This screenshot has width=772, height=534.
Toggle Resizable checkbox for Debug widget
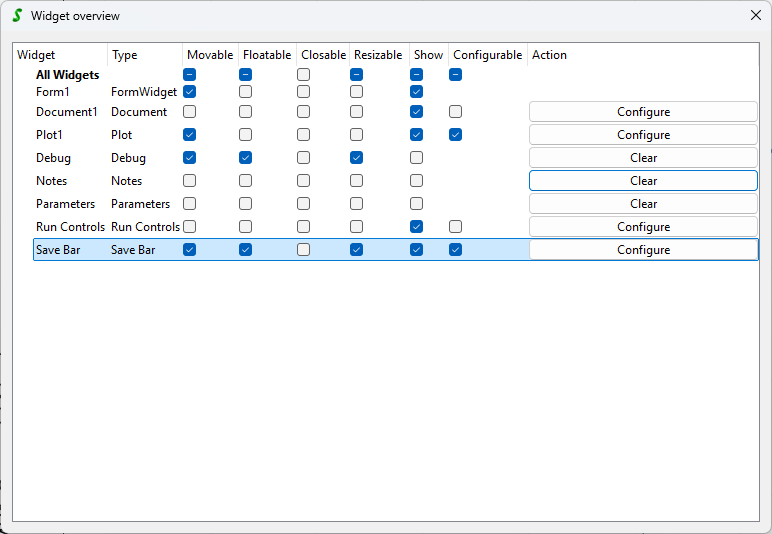coord(357,158)
